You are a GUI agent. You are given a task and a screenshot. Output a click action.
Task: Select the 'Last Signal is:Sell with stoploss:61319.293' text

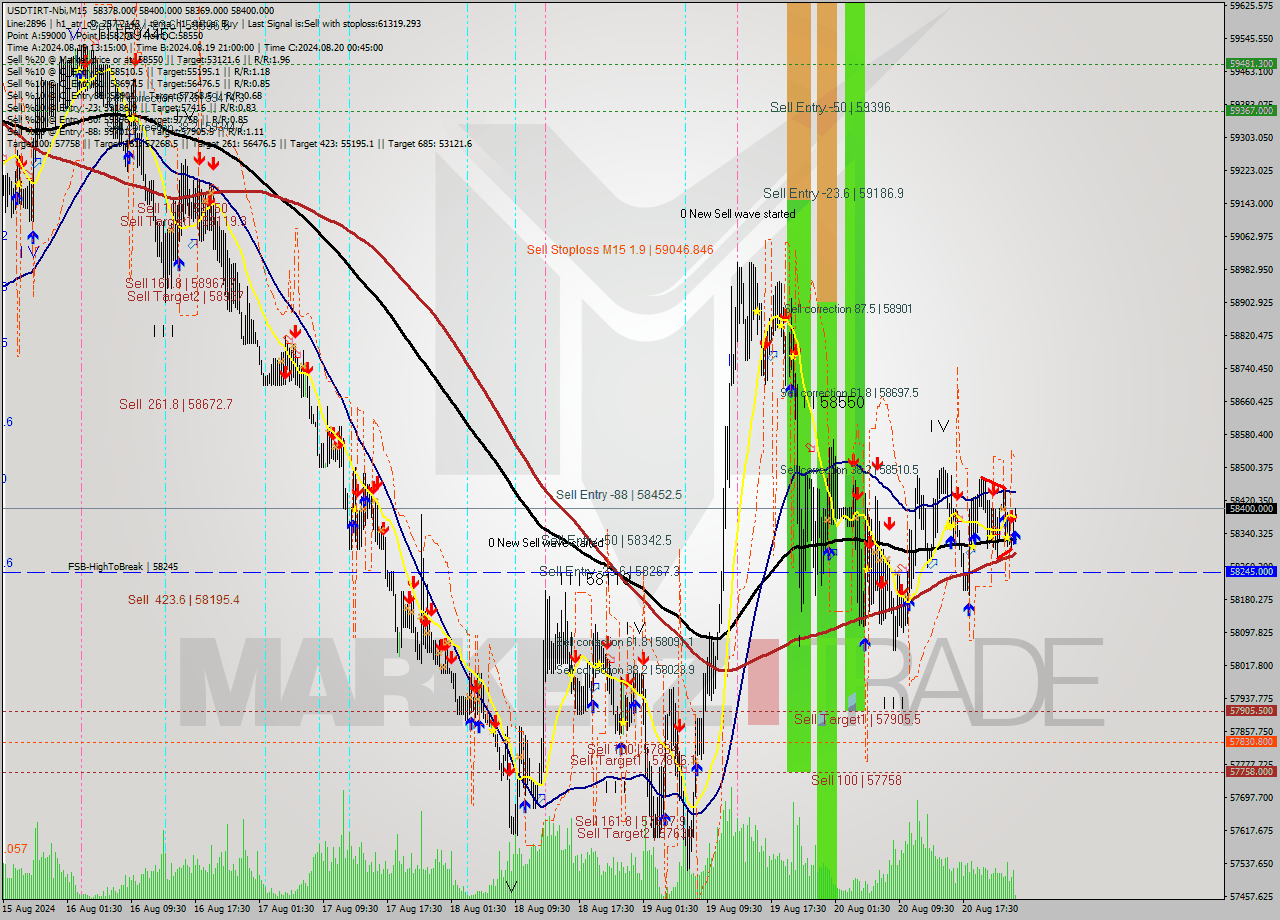(x=334, y=22)
